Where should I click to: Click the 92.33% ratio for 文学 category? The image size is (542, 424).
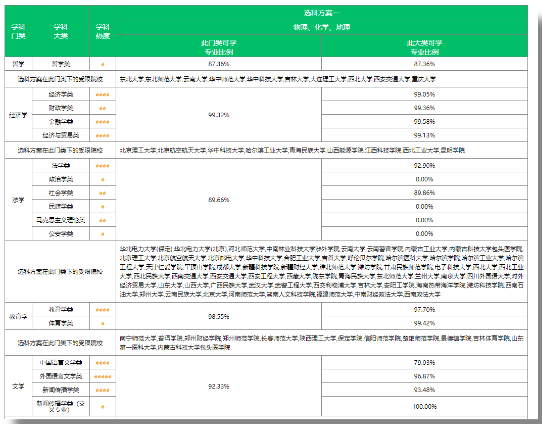click(218, 386)
